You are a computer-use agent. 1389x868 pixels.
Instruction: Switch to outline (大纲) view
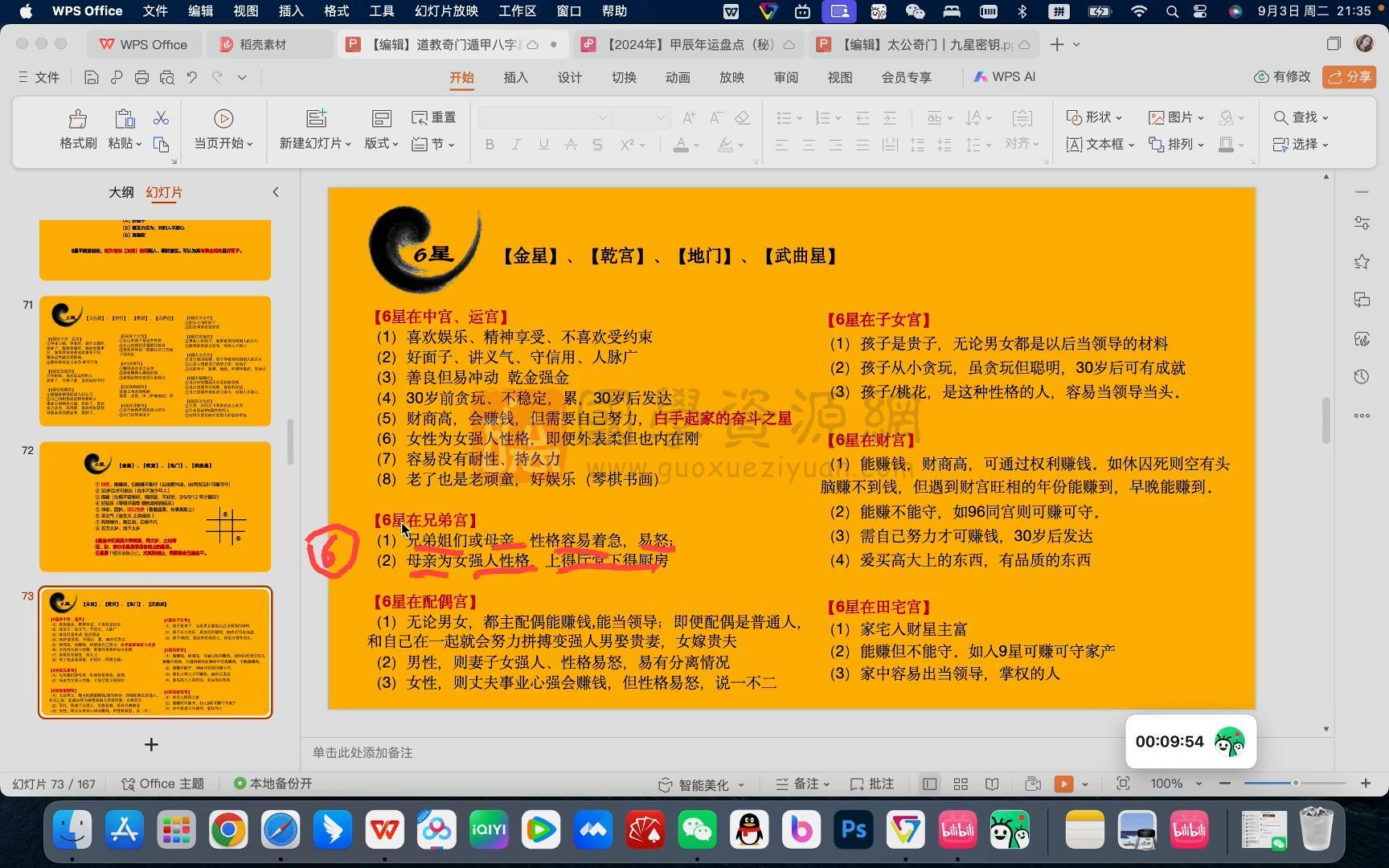pos(121,193)
